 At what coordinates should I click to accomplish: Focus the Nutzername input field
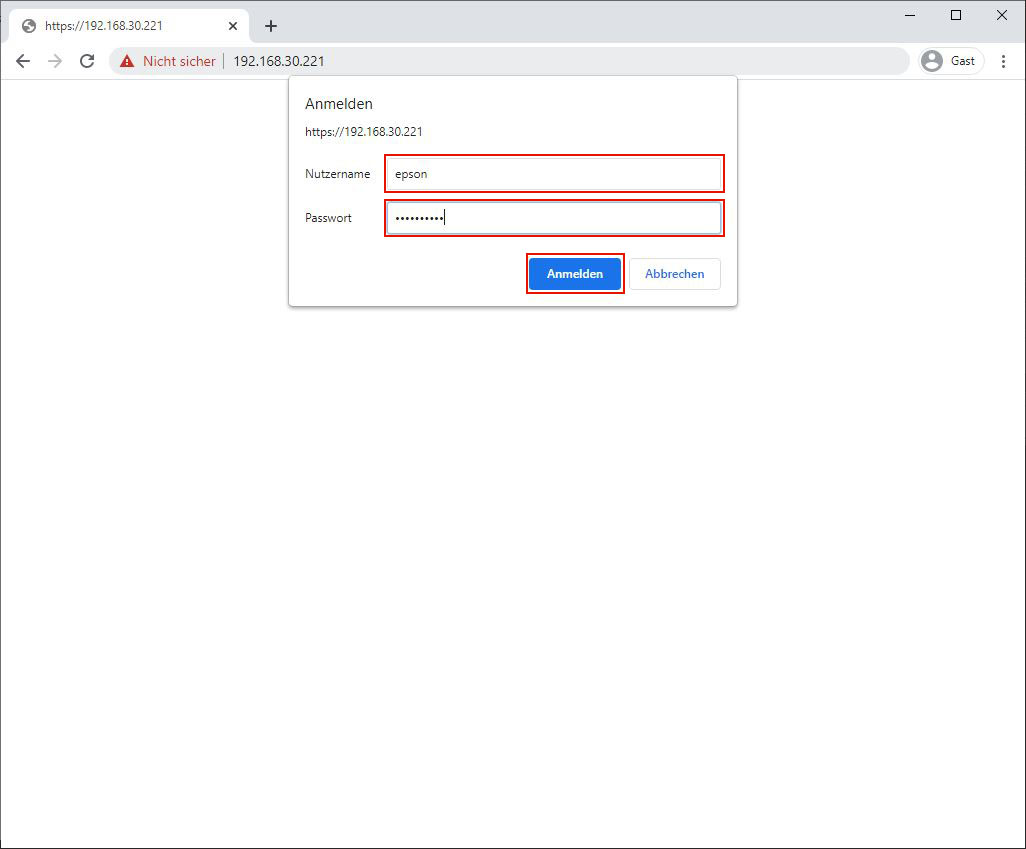tap(554, 174)
